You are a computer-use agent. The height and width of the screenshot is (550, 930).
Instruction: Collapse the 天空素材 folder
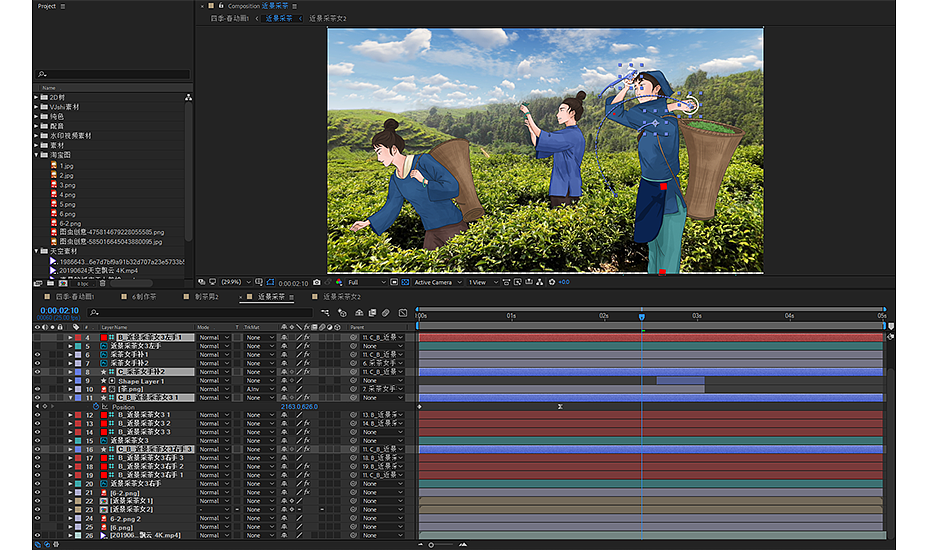coord(36,251)
